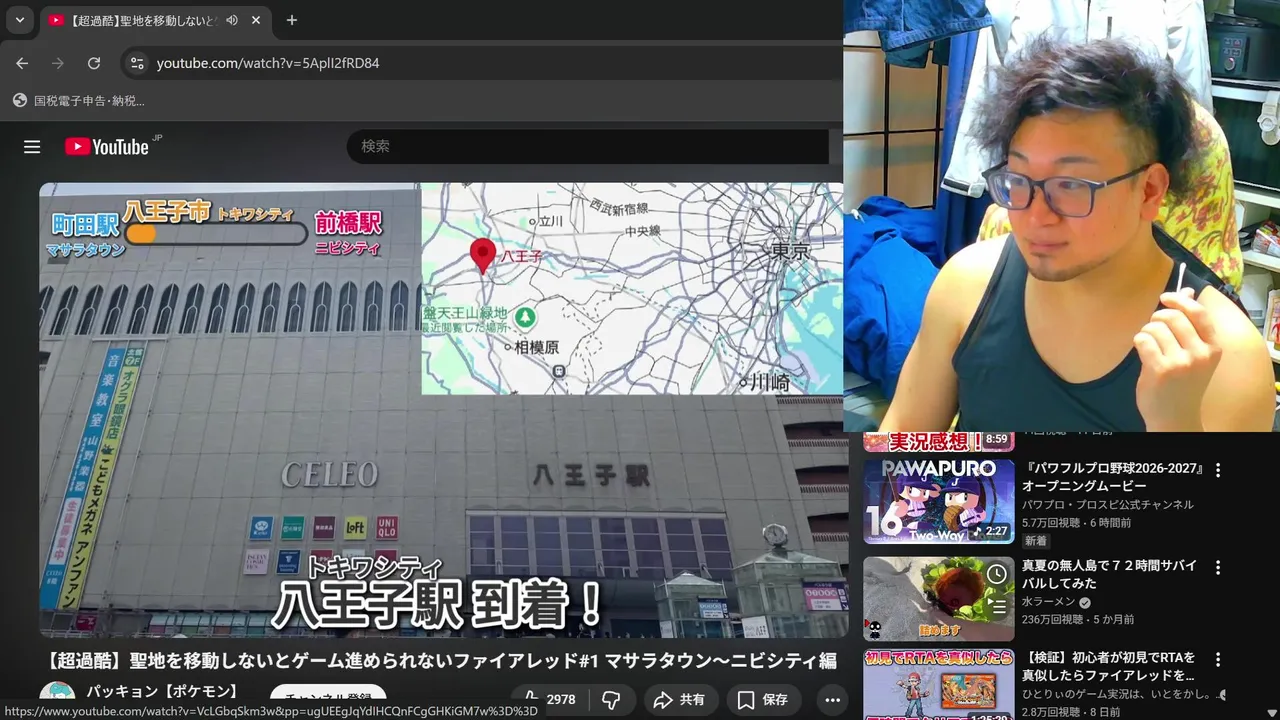Focus the YouTube 検索 search field
The height and width of the screenshot is (720, 1280).
coord(590,146)
